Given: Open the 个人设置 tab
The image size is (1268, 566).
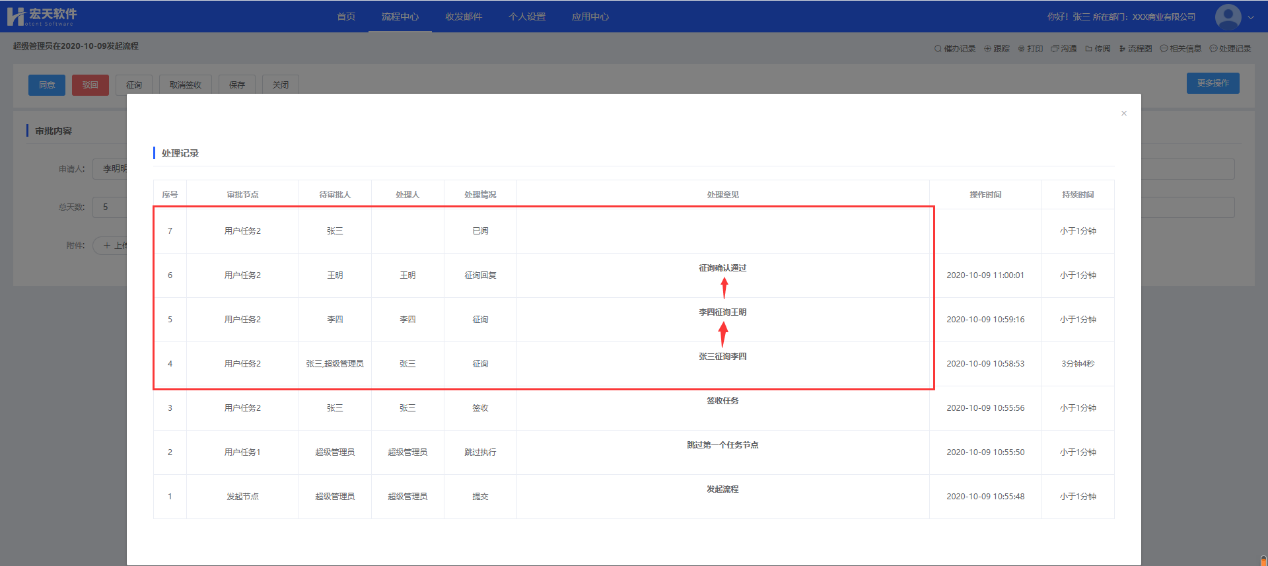Looking at the screenshot, I should pos(527,17).
